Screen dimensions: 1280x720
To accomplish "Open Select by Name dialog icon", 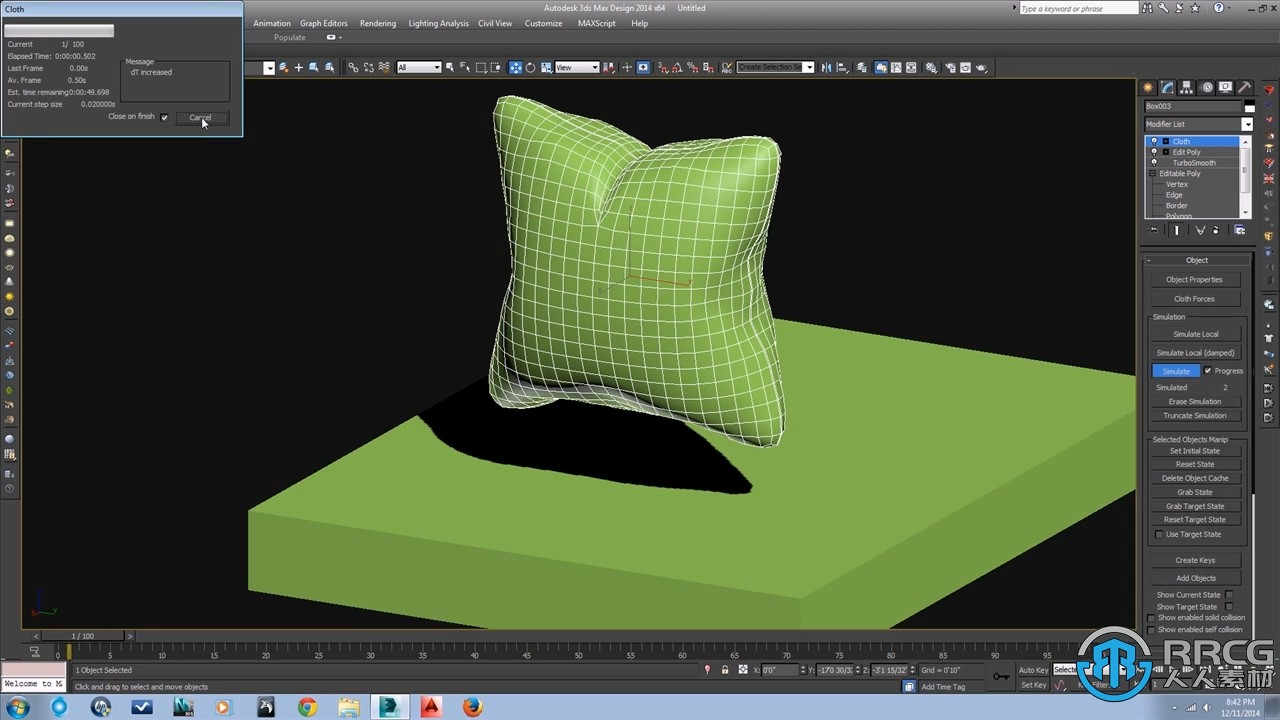I will pyautogui.click(x=464, y=67).
